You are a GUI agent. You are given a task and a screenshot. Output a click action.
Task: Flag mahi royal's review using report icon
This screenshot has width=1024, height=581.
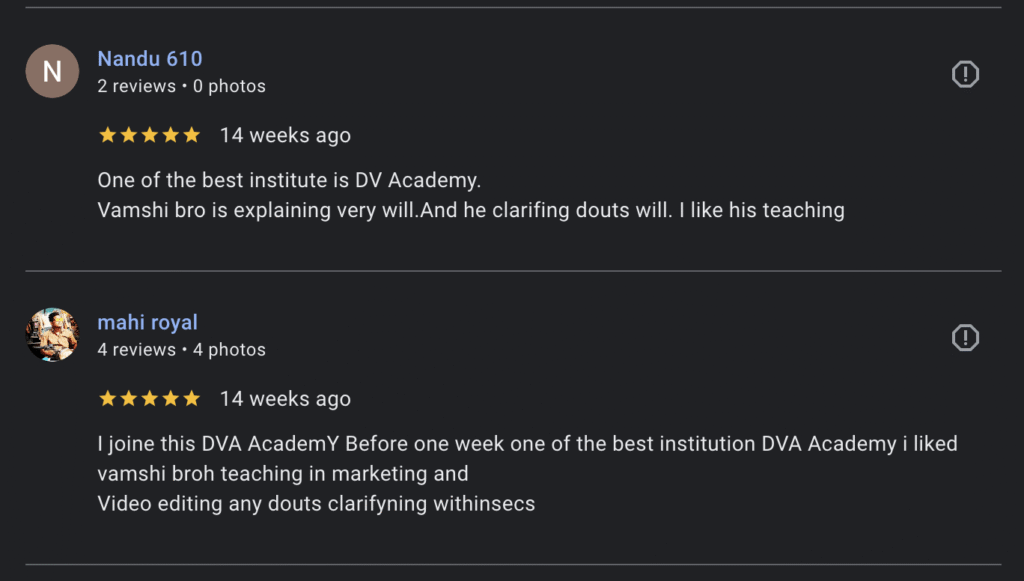965,338
